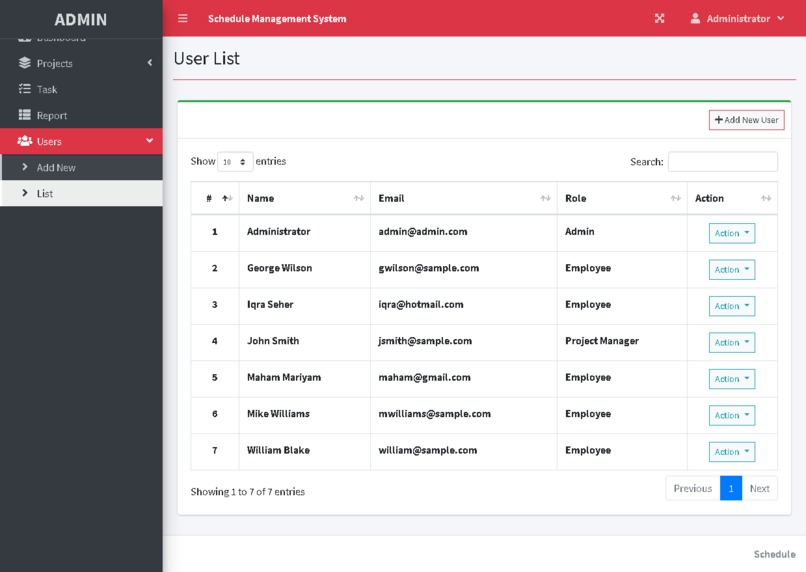806x572 pixels.
Task: Click the ADMIN brand title
Action: (x=81, y=20)
